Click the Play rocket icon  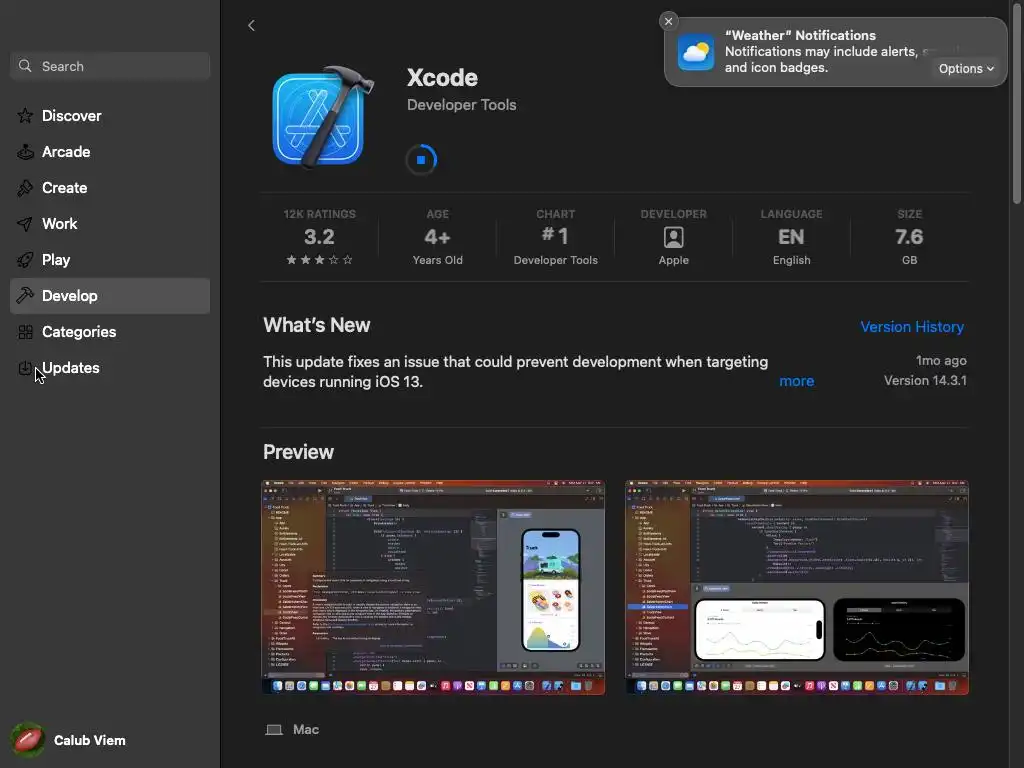pos(25,260)
